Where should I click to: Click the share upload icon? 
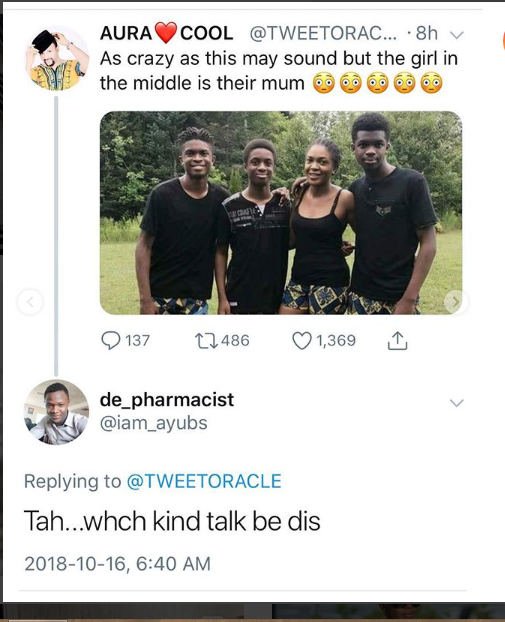(x=397, y=340)
